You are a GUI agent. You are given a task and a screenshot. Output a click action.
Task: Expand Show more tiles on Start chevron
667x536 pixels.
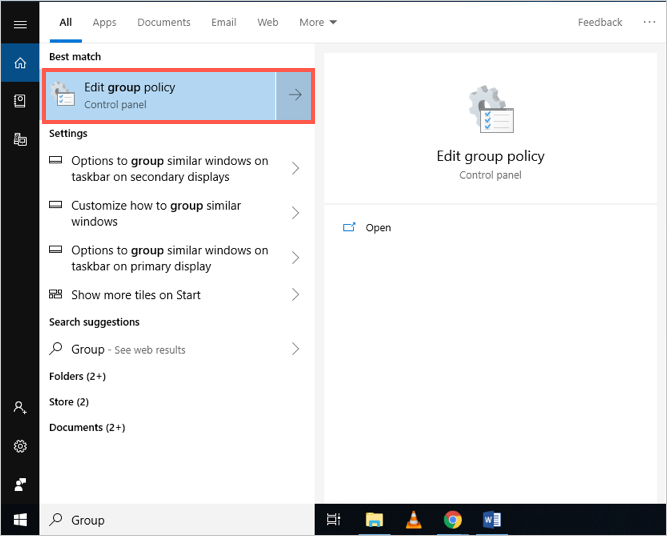(295, 295)
